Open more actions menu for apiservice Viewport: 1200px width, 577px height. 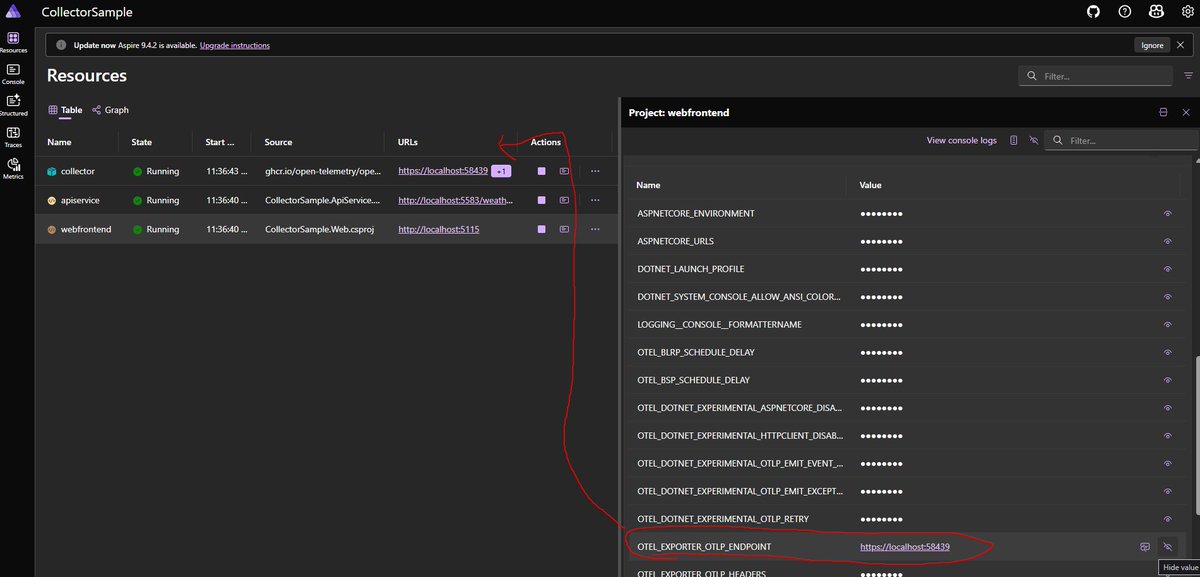click(x=595, y=200)
